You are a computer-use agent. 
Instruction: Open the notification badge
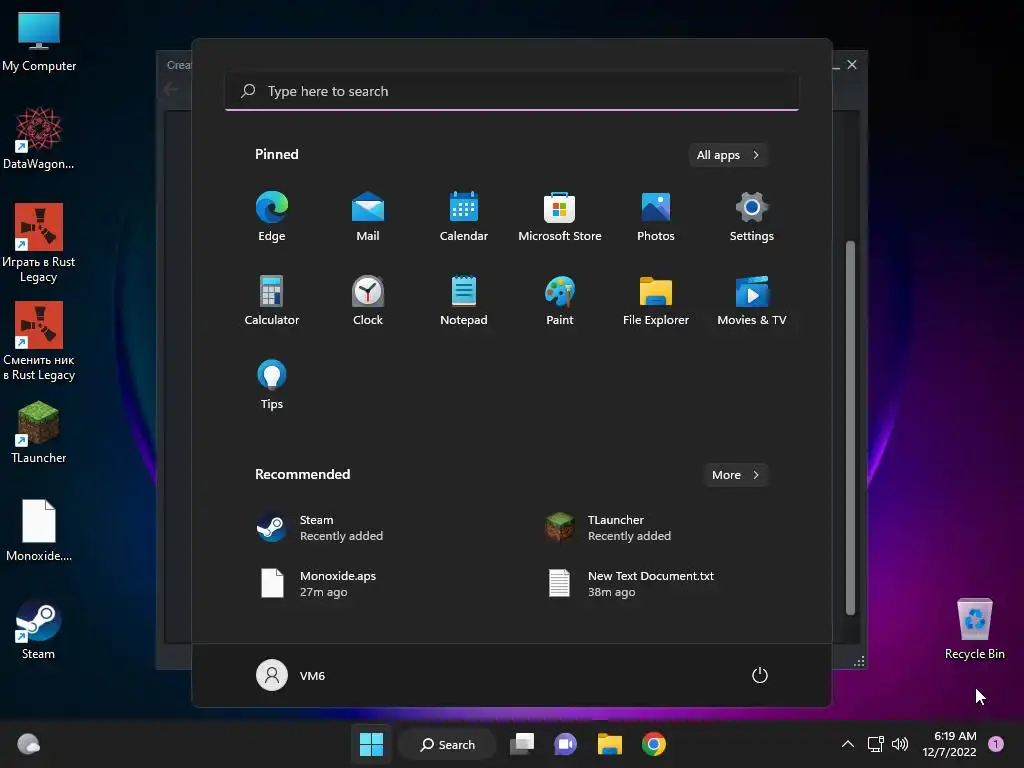click(x=996, y=744)
